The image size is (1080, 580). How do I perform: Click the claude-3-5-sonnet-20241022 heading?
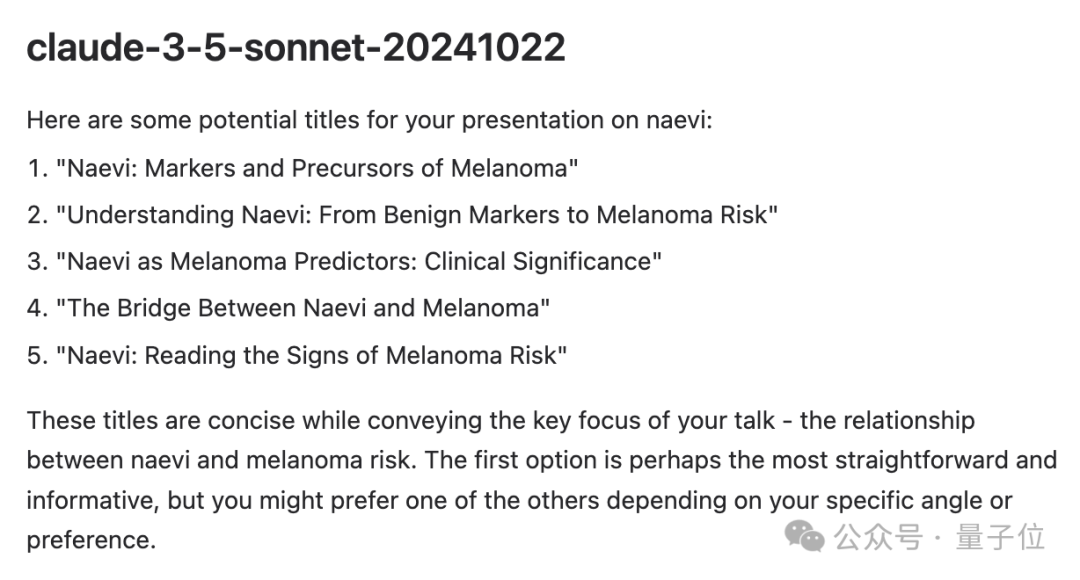coord(296,48)
